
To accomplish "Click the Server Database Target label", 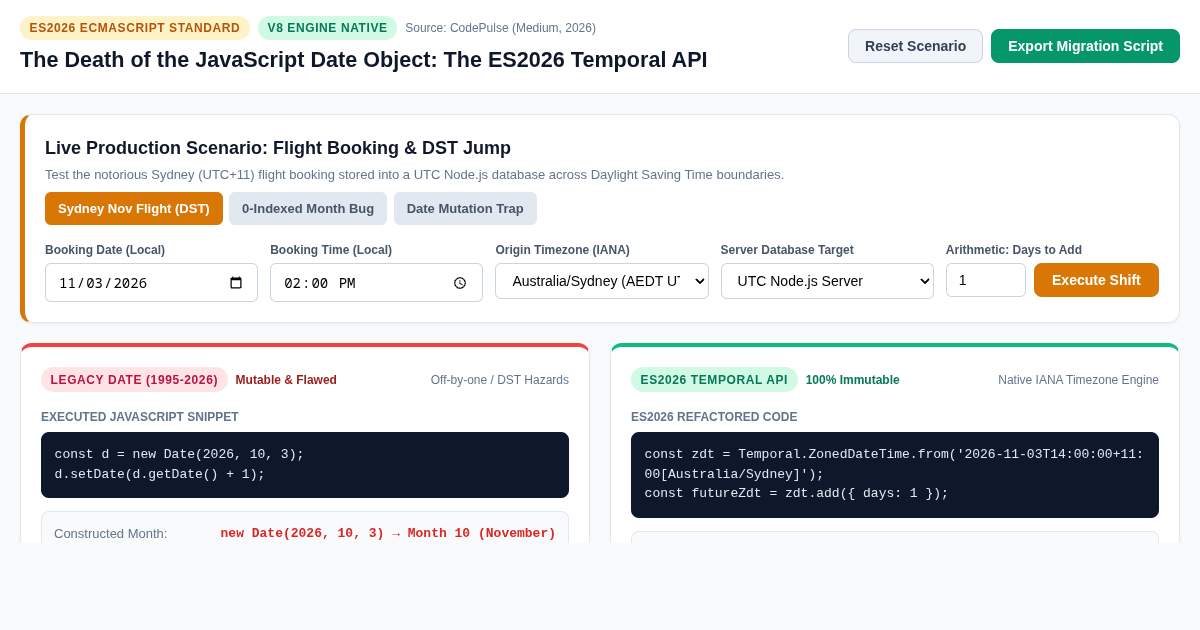I will click(x=787, y=250).
